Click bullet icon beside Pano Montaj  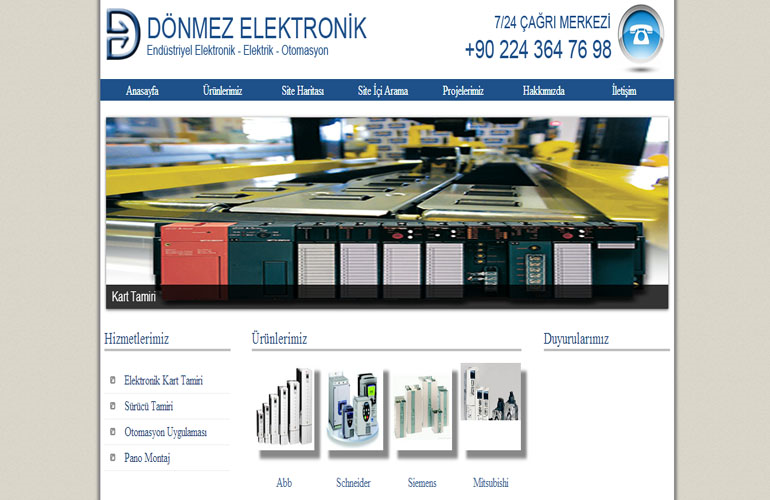[112, 458]
